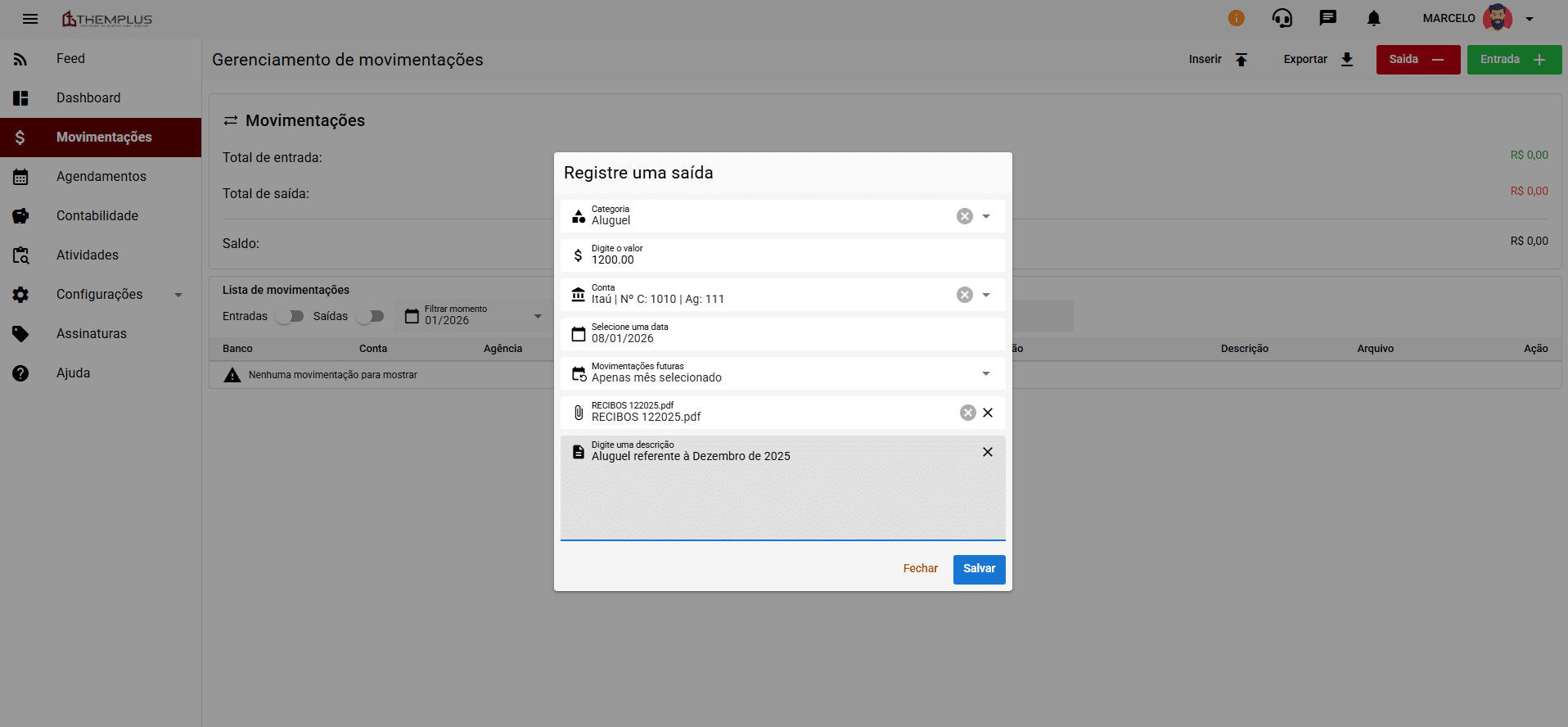Click the headset support icon
Image resolution: width=1568 pixels, height=727 pixels.
[x=1282, y=18]
